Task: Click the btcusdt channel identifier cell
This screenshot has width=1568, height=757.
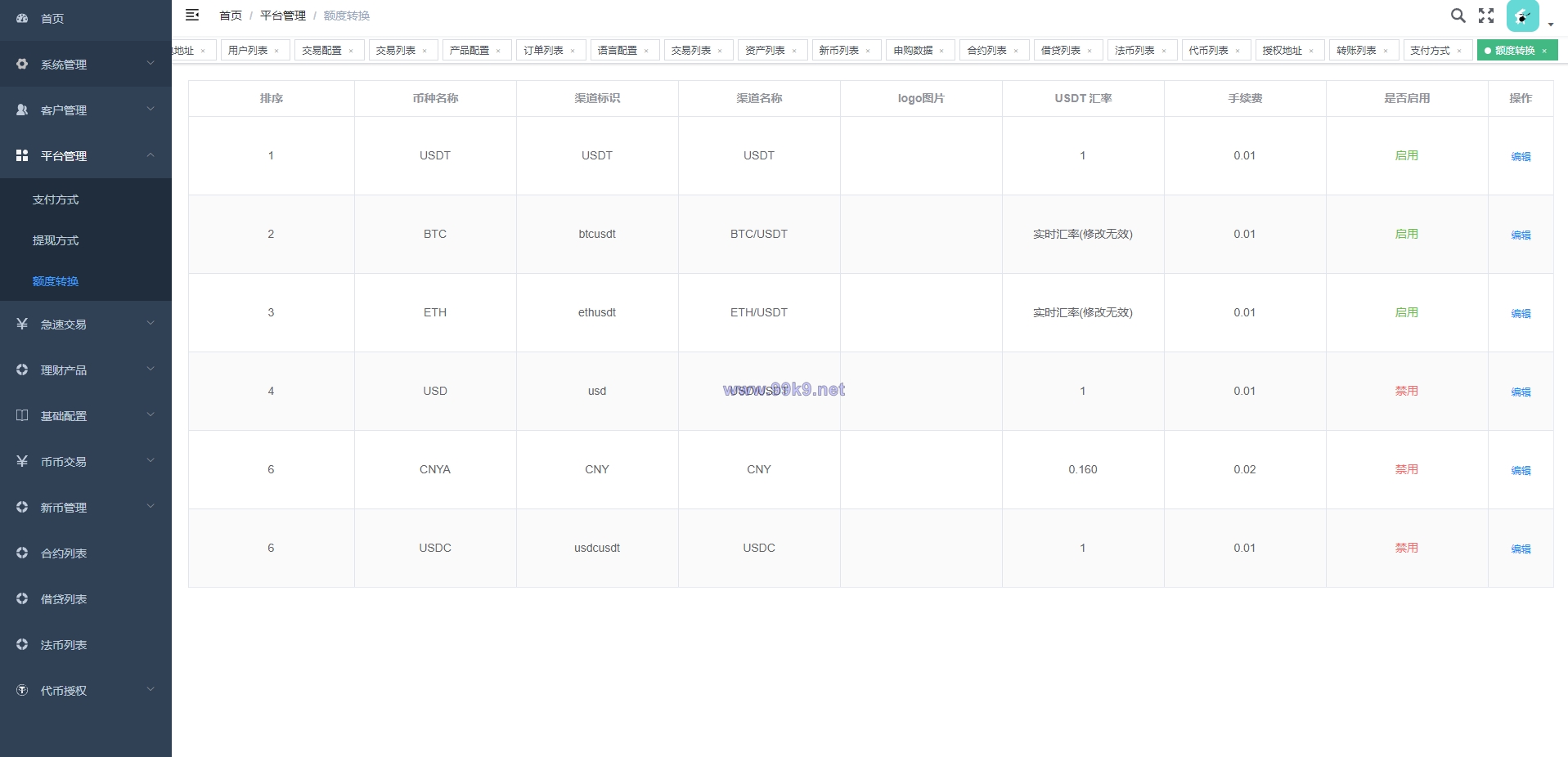Action: tap(597, 234)
